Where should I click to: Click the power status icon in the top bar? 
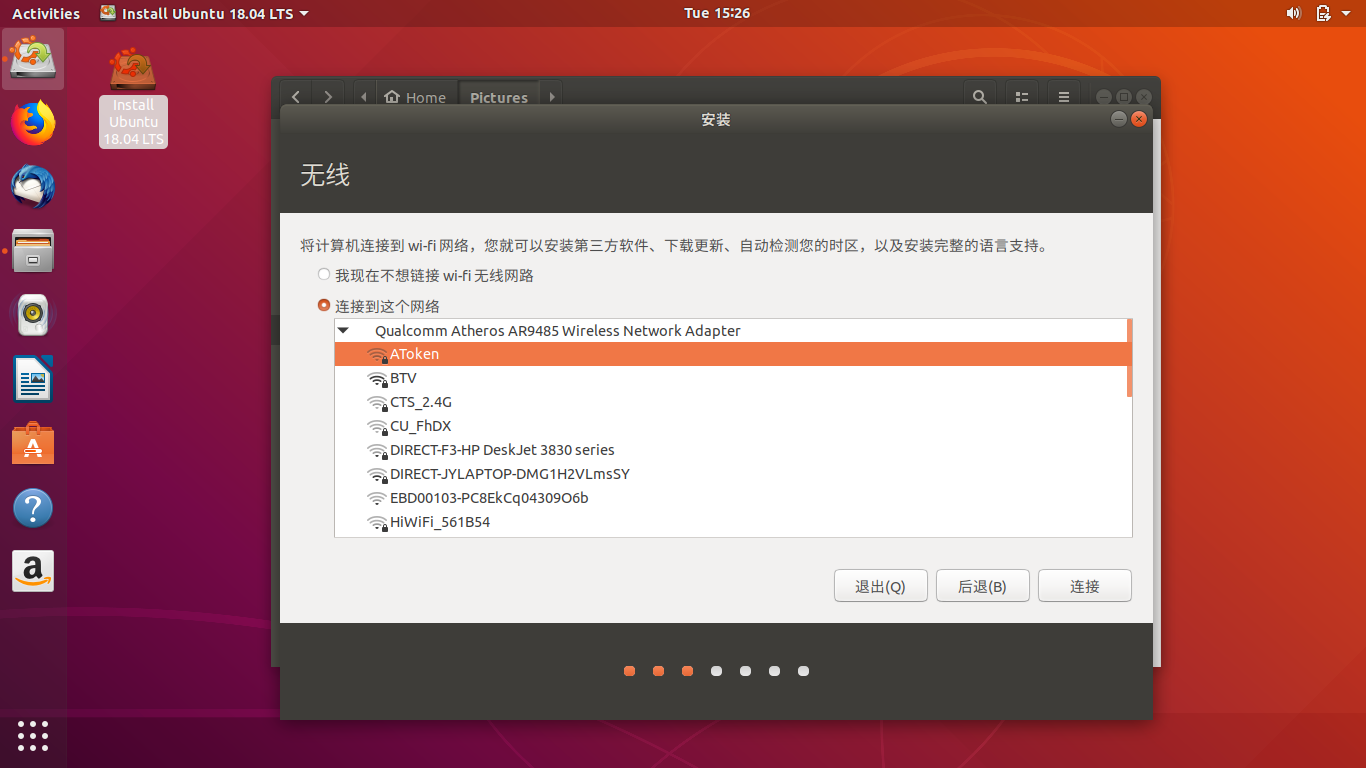tap(1323, 13)
